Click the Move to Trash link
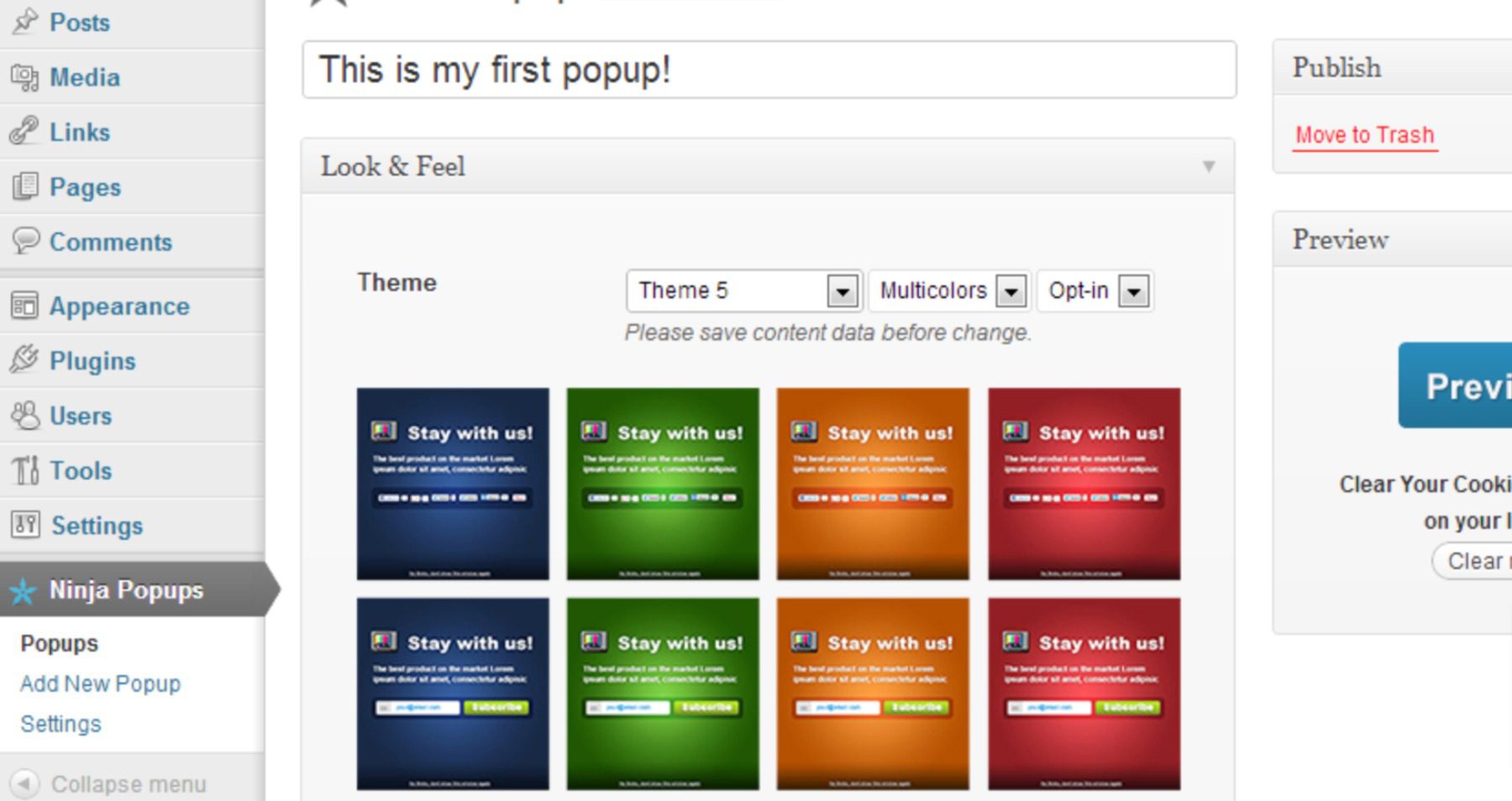Image resolution: width=1512 pixels, height=801 pixels. (x=1363, y=134)
